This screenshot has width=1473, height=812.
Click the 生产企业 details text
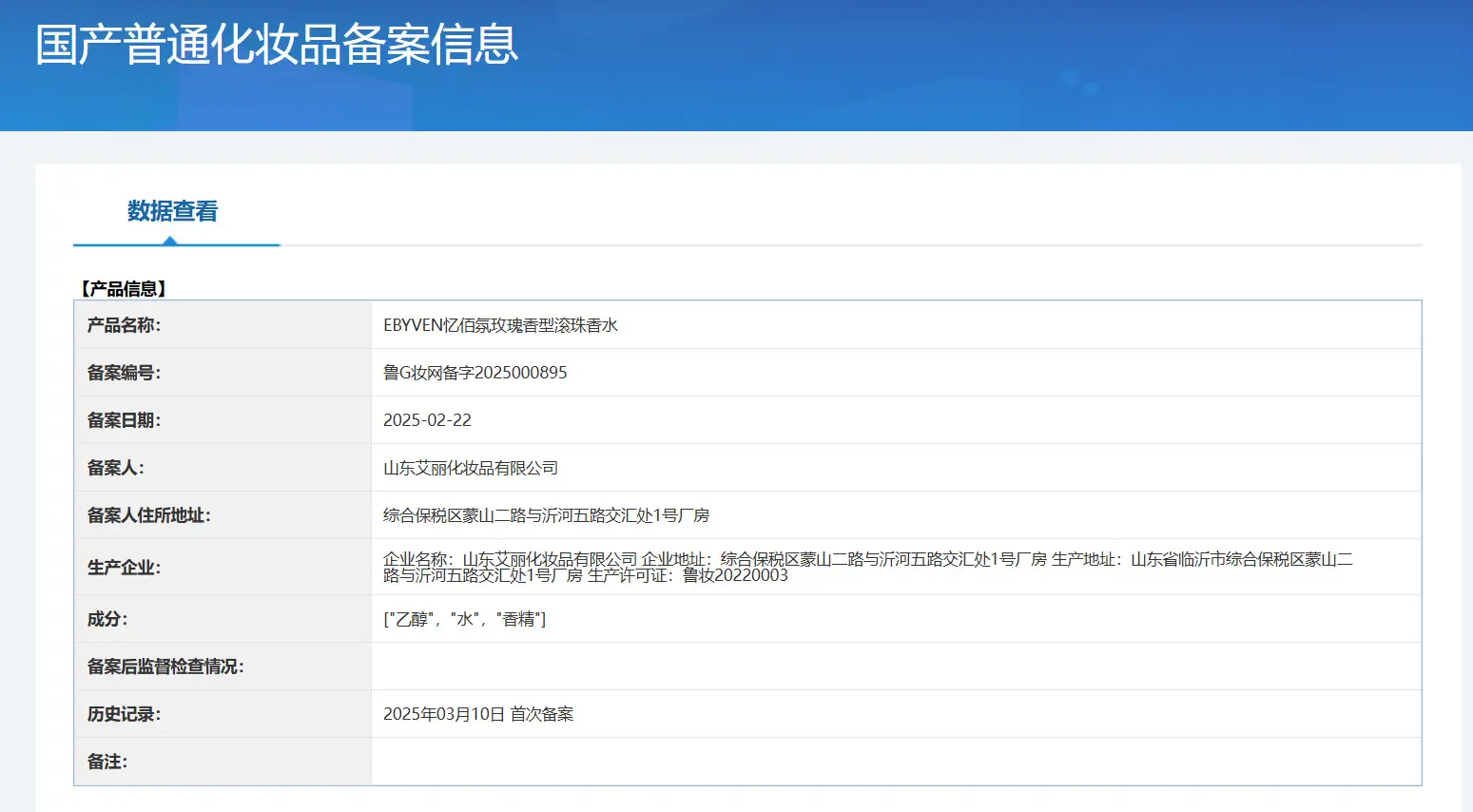[868, 567]
